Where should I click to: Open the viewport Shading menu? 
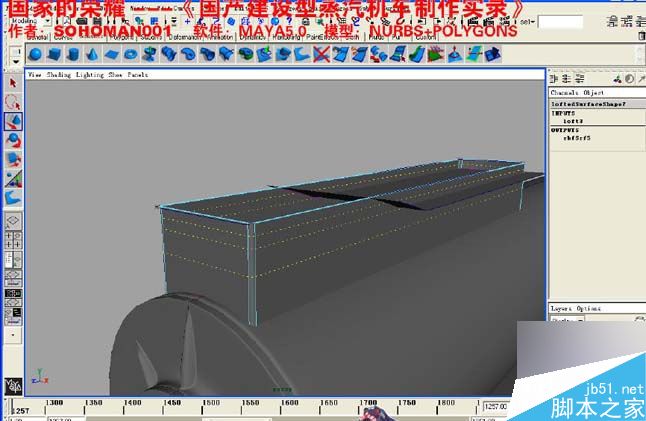57,74
